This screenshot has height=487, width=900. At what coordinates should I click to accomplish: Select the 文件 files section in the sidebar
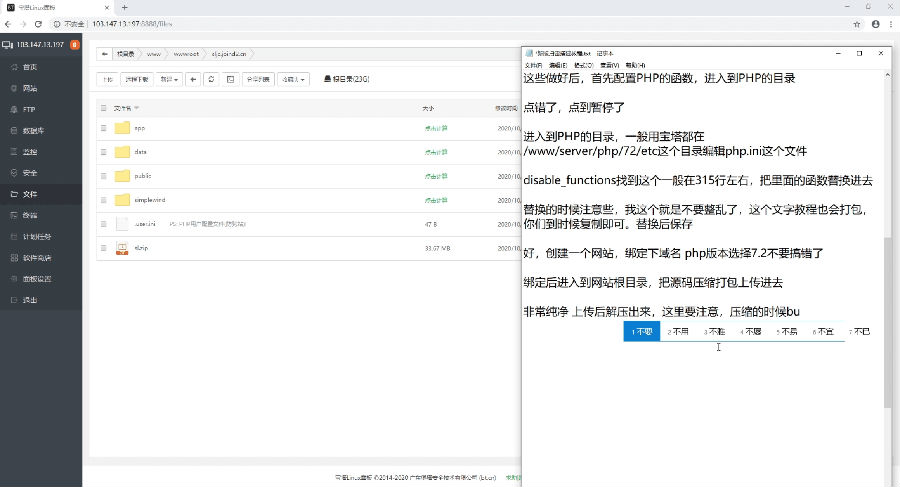pos(30,194)
